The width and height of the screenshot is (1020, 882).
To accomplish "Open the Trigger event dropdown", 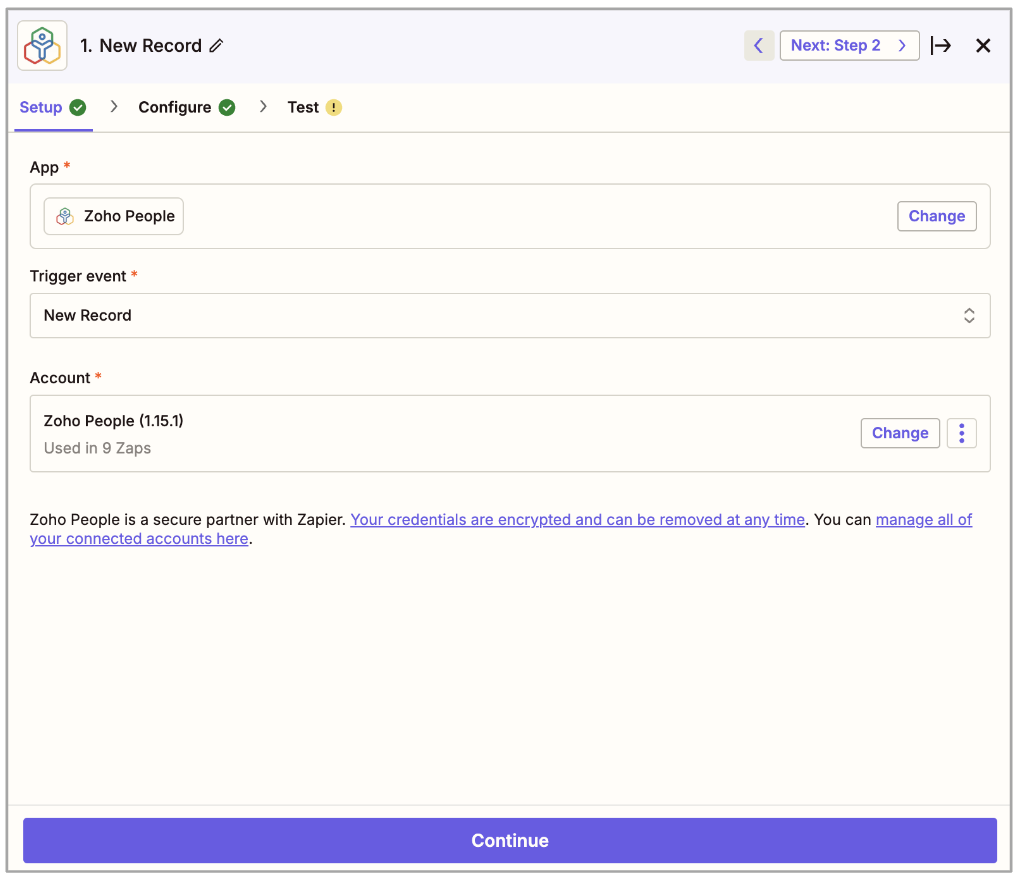I will coord(510,315).
